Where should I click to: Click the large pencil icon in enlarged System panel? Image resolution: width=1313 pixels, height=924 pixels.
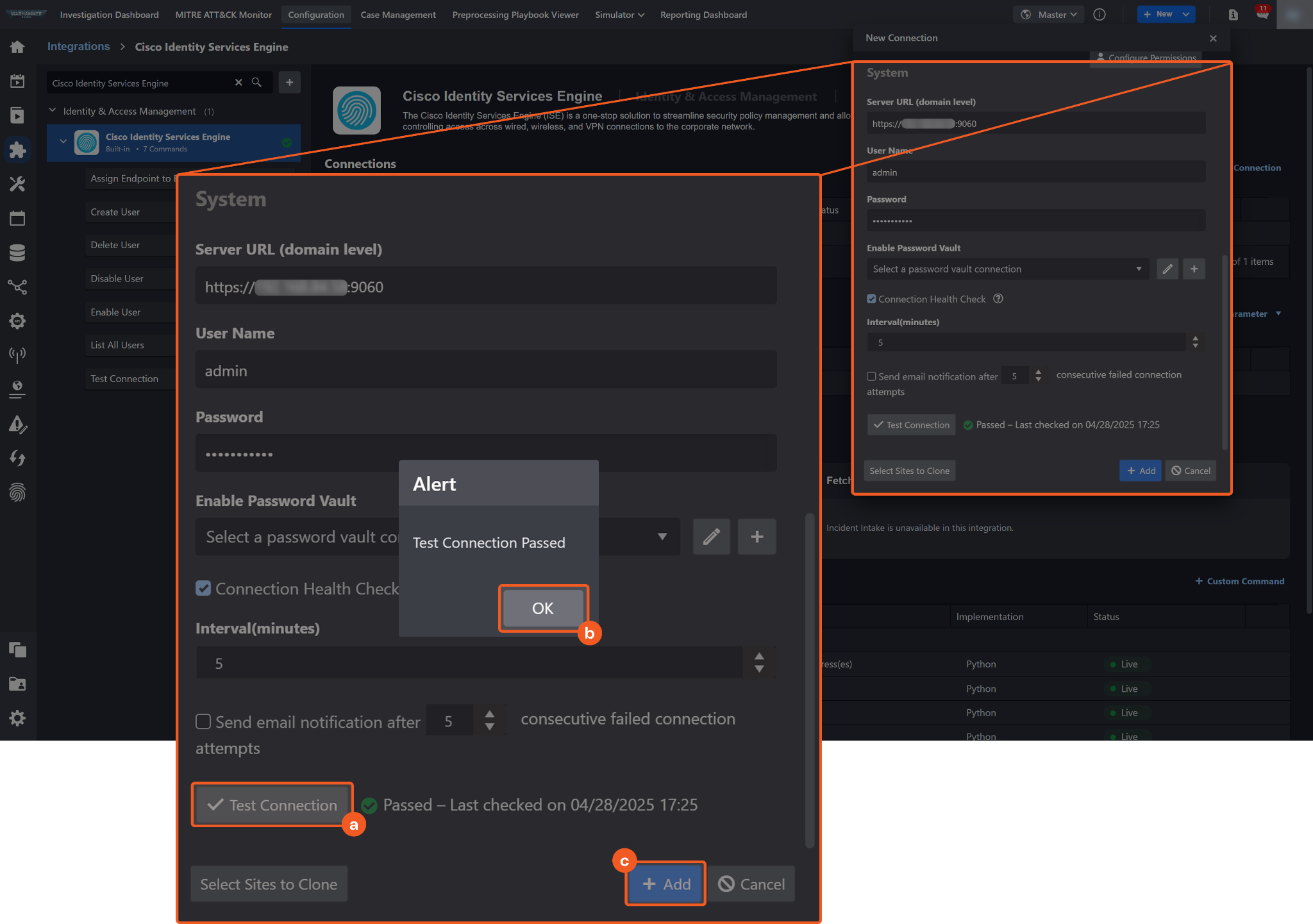(712, 537)
